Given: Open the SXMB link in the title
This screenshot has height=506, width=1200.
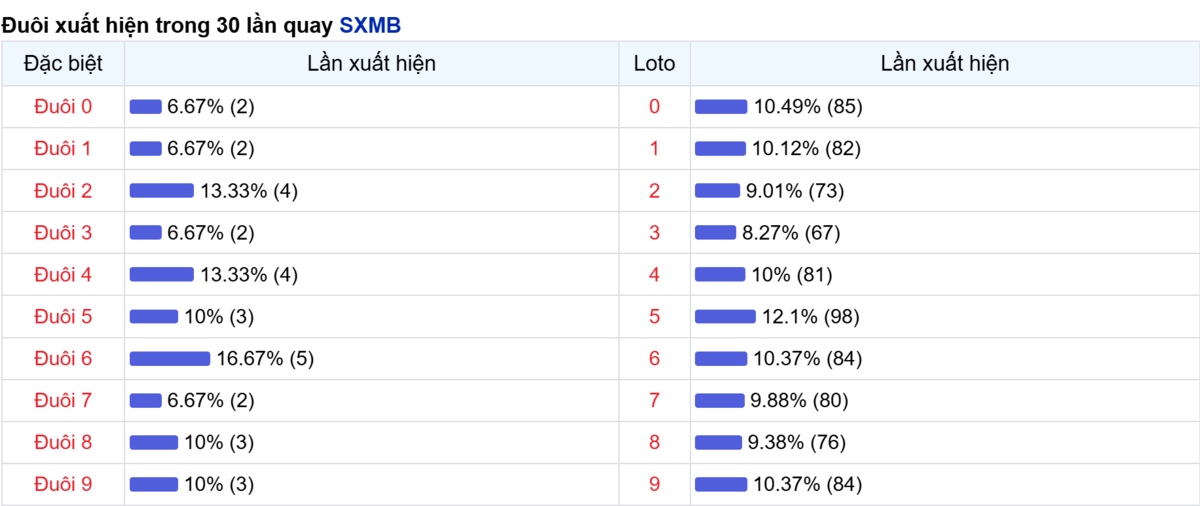Looking at the screenshot, I should click(370, 26).
